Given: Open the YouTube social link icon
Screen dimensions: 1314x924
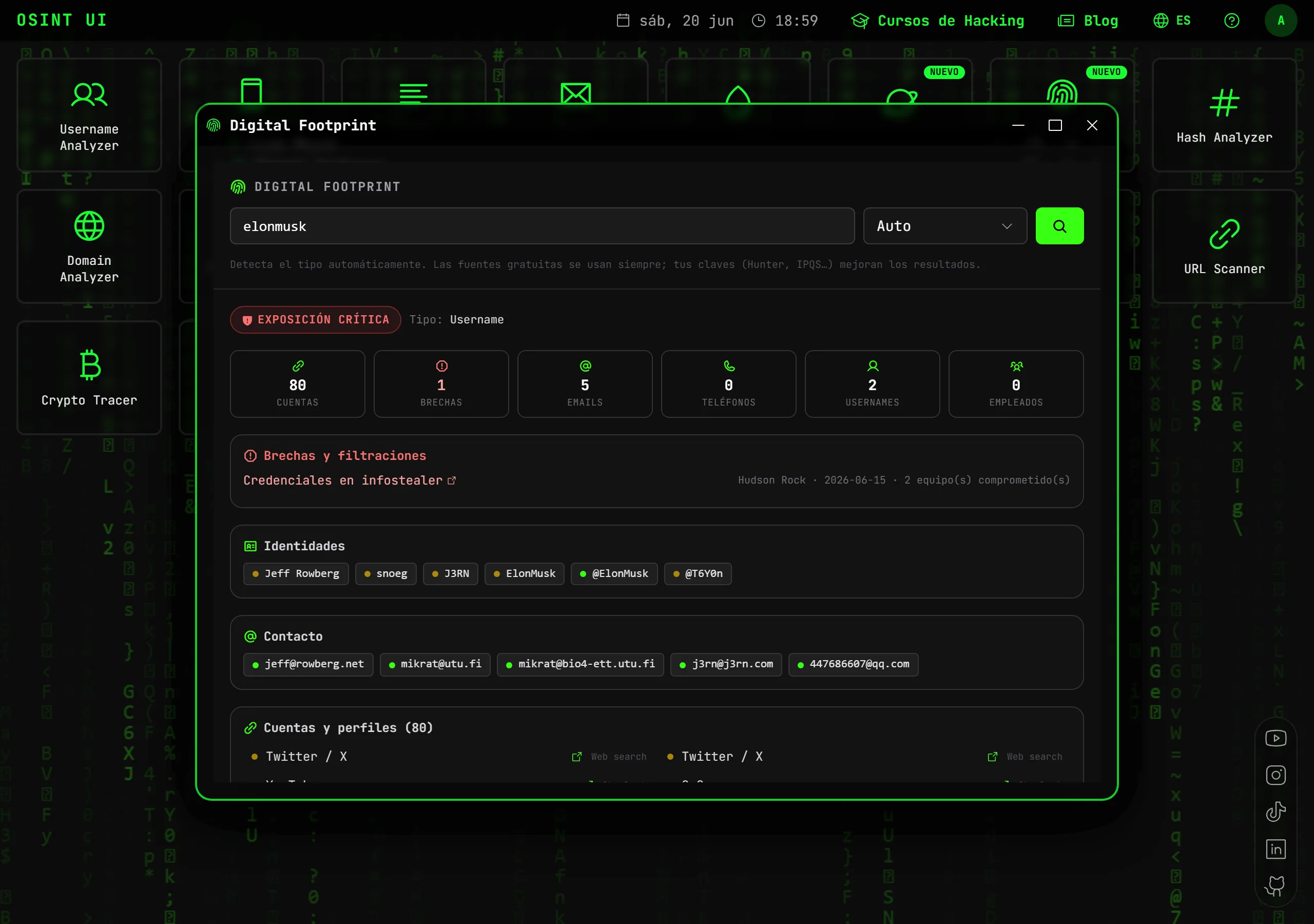Looking at the screenshot, I should pyautogui.click(x=1275, y=738).
